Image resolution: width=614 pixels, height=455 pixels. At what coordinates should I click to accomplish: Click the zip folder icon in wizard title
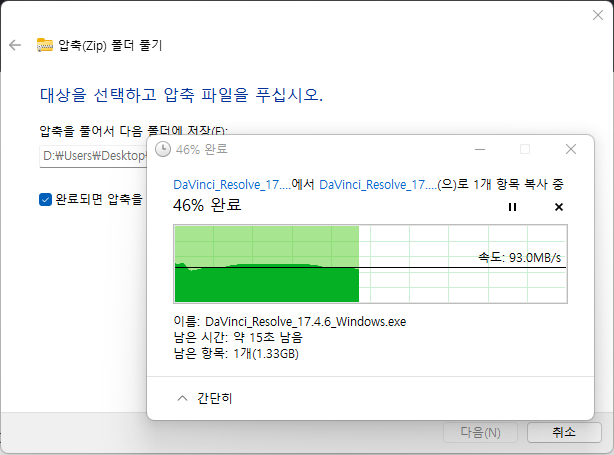pyautogui.click(x=45, y=45)
